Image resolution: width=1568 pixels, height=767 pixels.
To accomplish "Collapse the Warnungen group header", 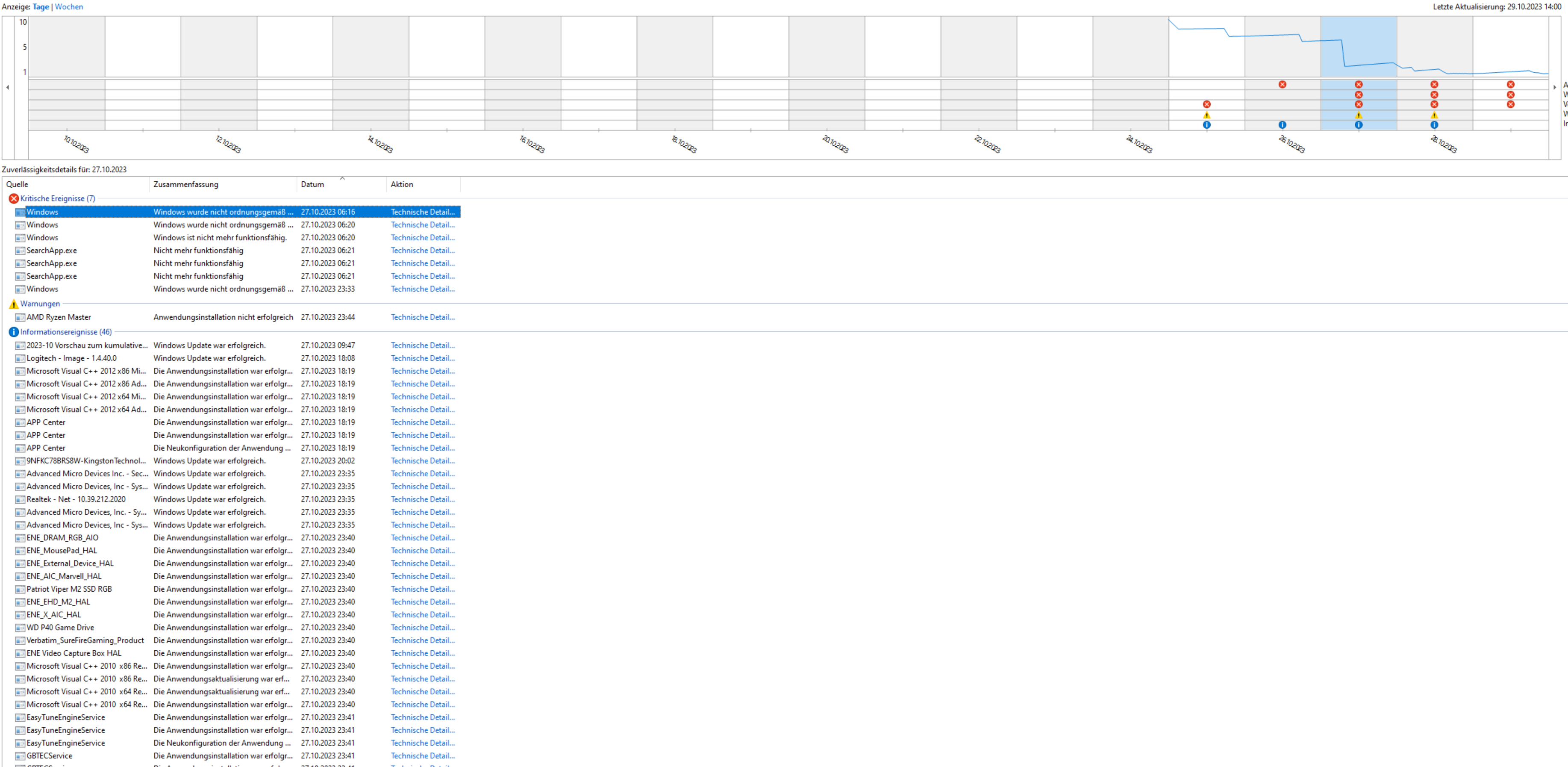I will pyautogui.click(x=40, y=304).
